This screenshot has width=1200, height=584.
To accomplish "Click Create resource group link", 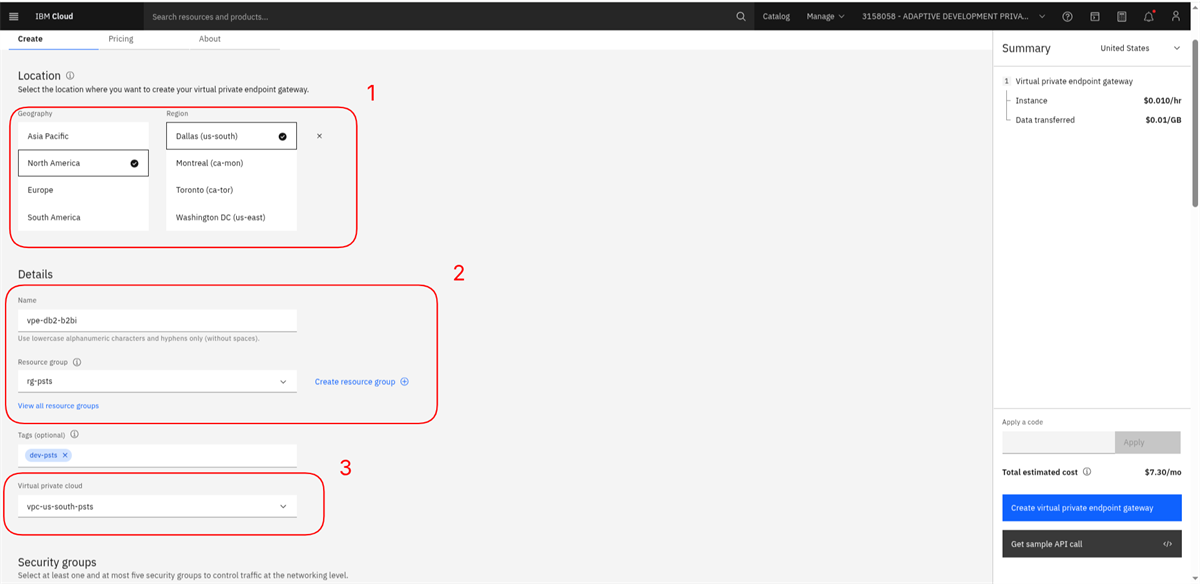I will [361, 381].
